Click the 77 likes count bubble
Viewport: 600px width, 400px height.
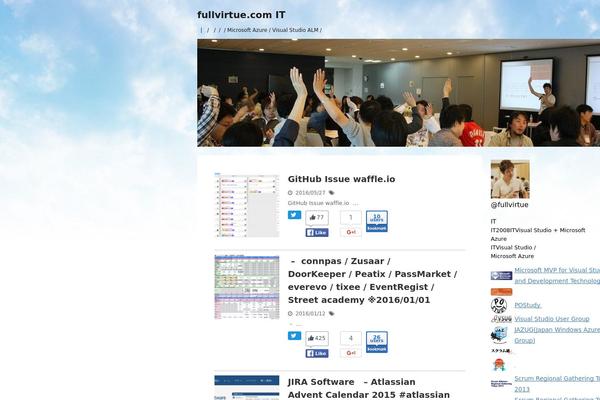point(317,217)
